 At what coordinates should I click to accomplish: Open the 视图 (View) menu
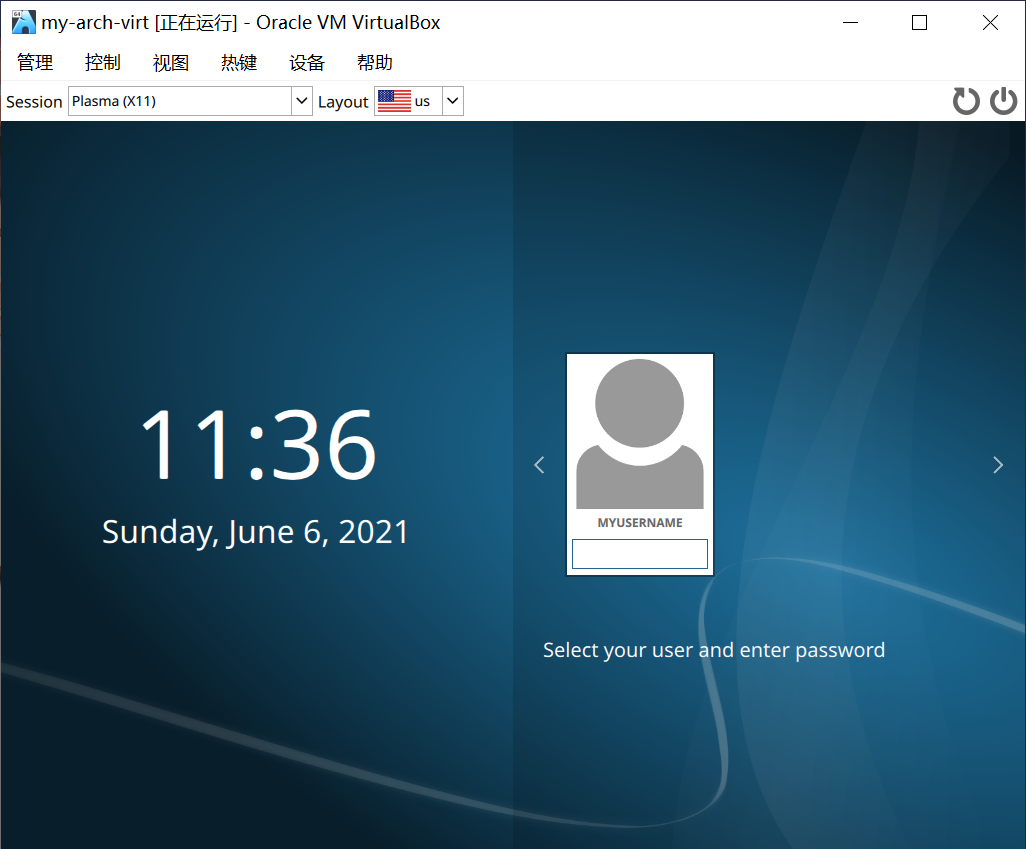coord(170,62)
